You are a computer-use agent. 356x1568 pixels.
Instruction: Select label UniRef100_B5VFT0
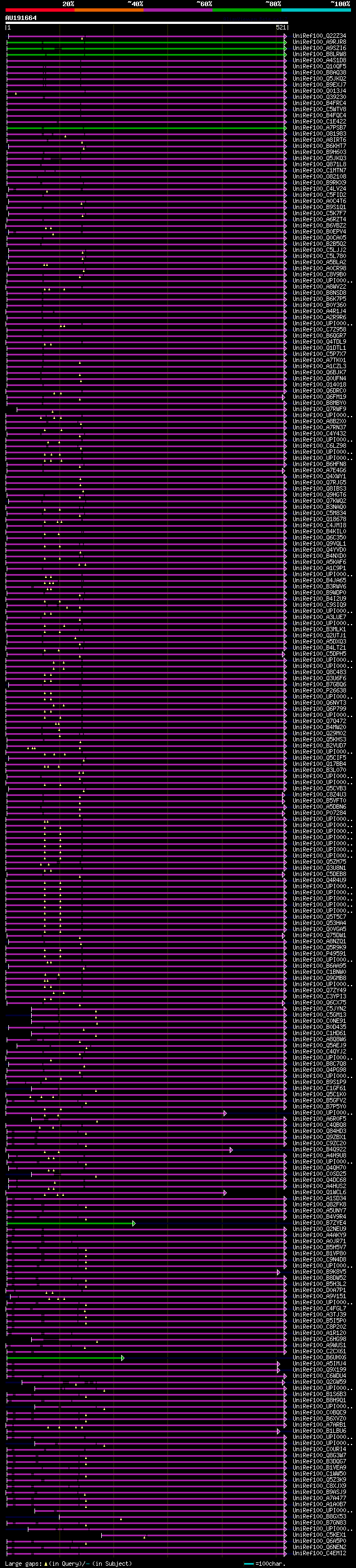319,800
